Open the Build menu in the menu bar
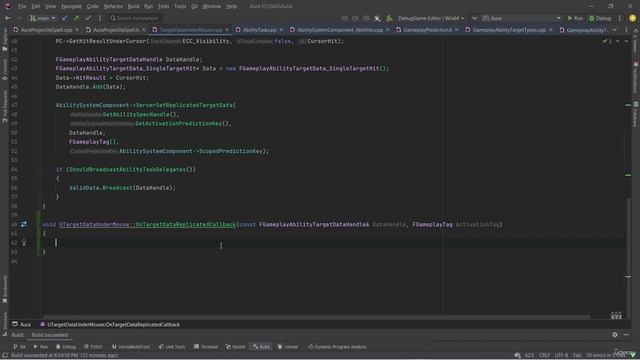The image size is (640, 360). [133, 7]
